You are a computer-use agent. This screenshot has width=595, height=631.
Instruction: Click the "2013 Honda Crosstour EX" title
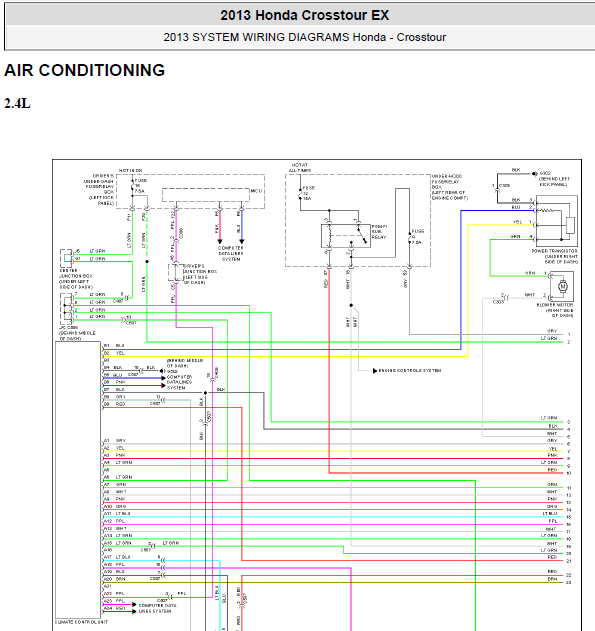coord(304,15)
